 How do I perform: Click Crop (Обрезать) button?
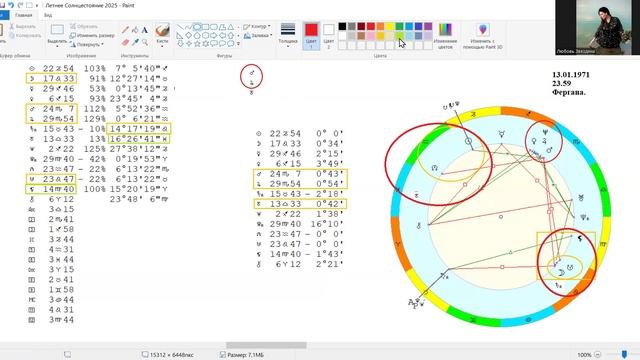84,27
